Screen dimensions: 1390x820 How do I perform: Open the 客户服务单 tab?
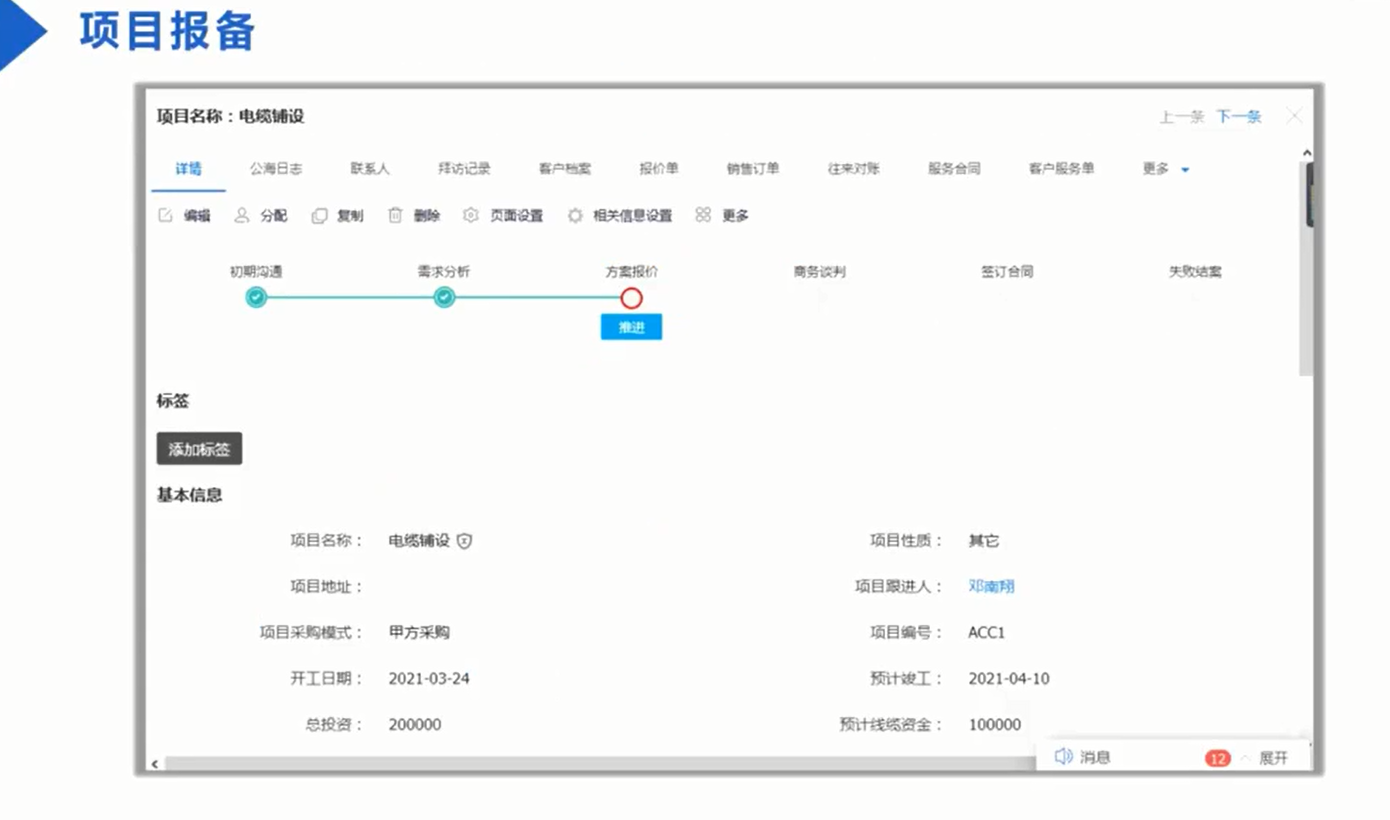(x=1061, y=169)
